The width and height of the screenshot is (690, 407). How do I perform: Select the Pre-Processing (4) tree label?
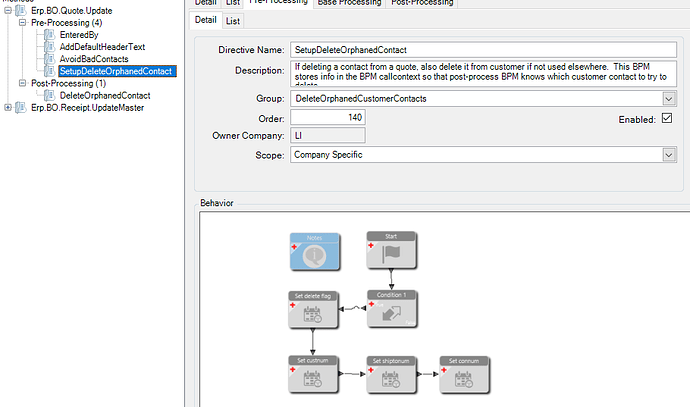click(66, 22)
